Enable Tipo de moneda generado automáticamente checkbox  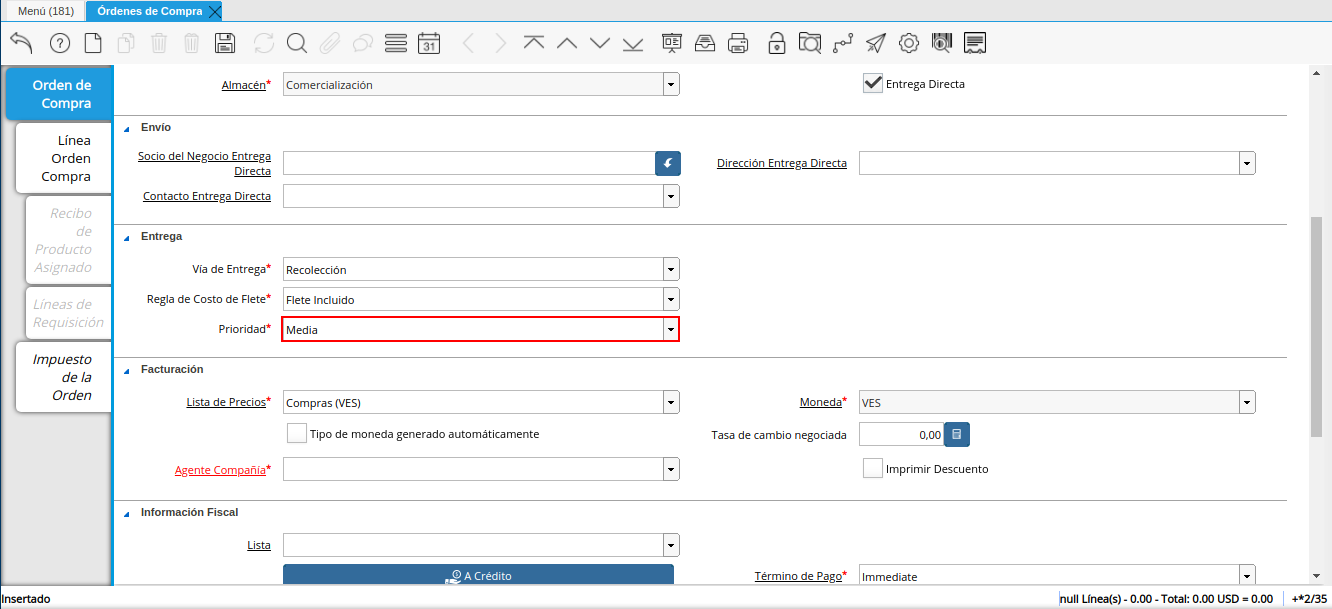point(296,434)
